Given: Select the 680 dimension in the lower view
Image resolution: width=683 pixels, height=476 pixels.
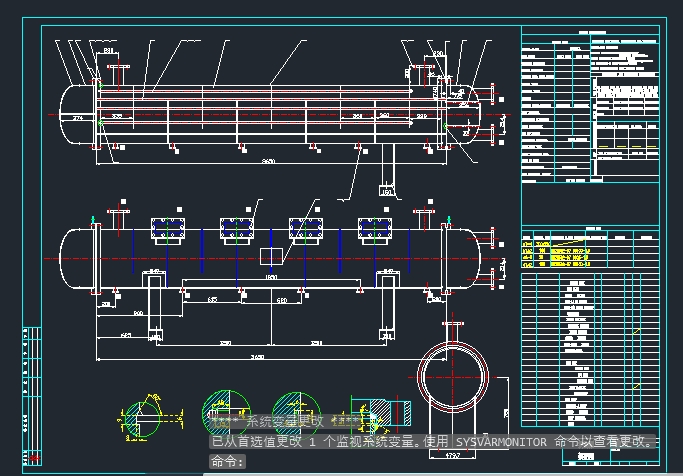Looking at the screenshot, I should coord(282,300).
